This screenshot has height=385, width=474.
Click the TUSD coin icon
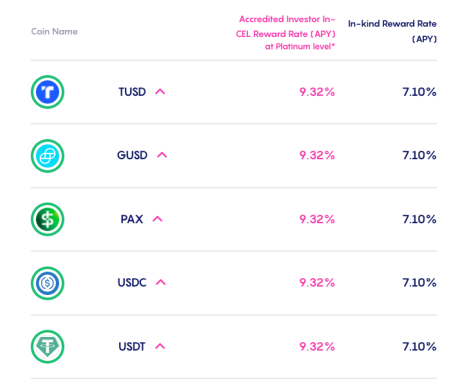coord(47,92)
